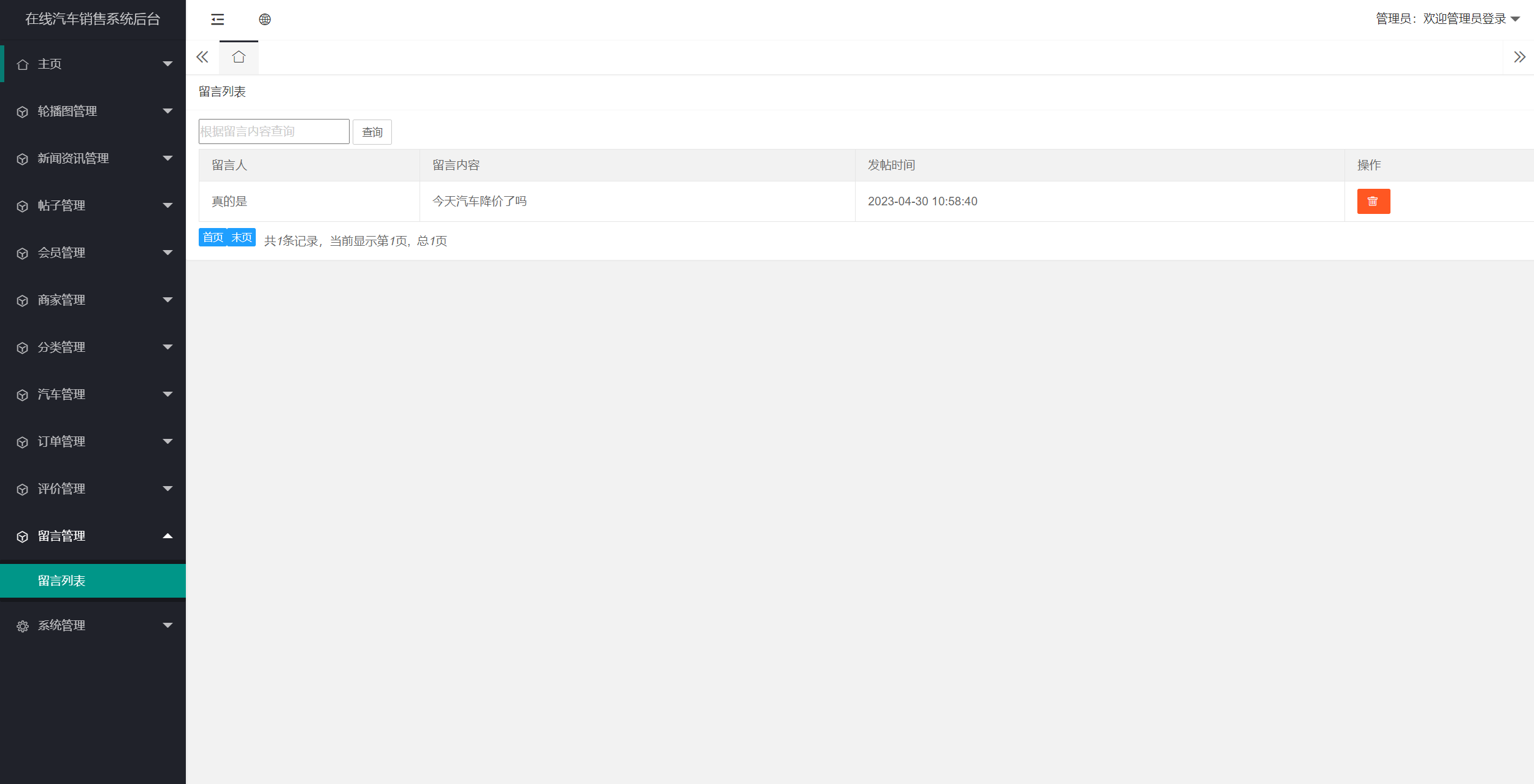Click the gear icon beside 系统管理
The image size is (1534, 784).
click(x=23, y=626)
